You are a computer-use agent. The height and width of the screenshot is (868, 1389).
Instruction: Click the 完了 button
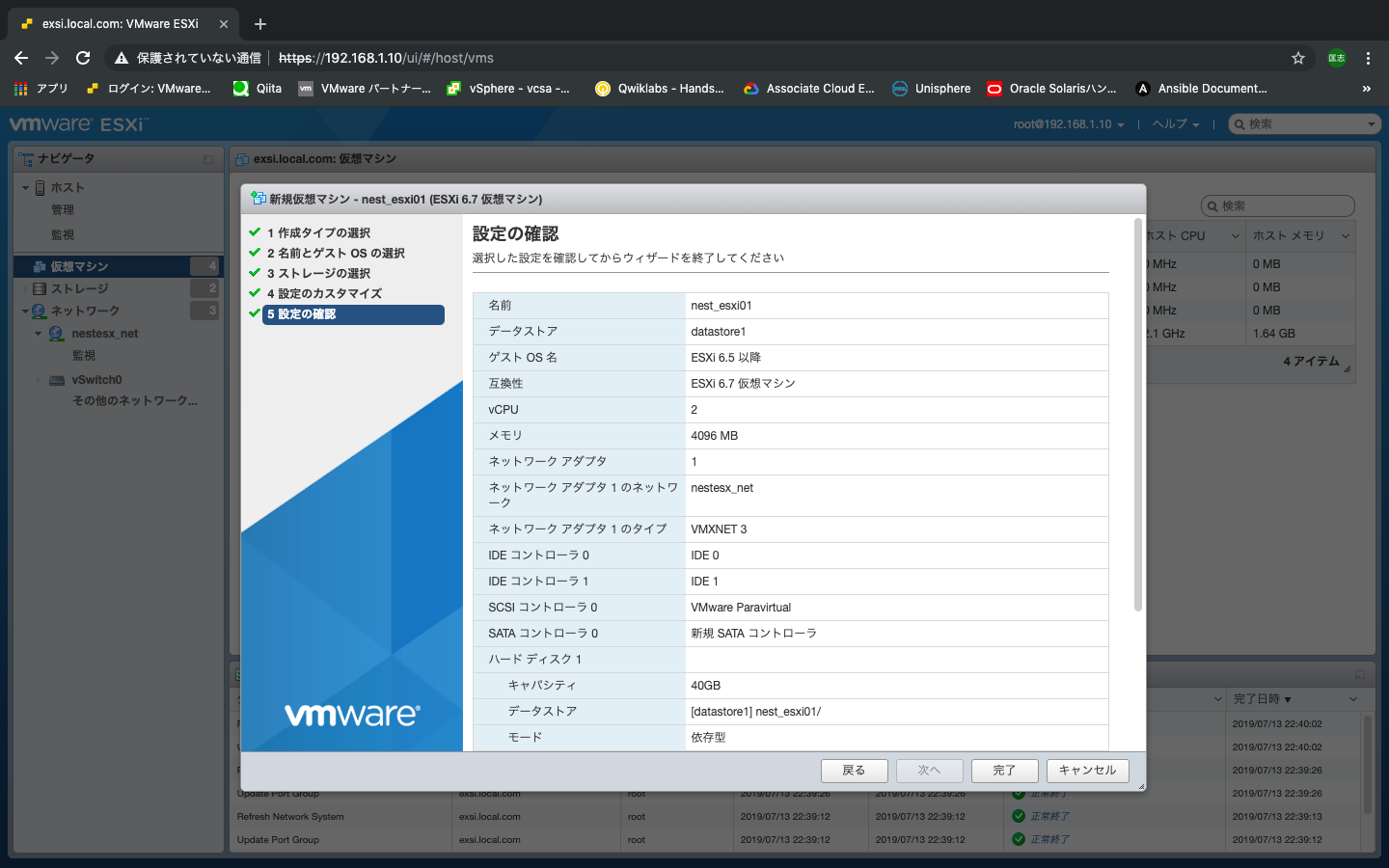pos(1005,771)
